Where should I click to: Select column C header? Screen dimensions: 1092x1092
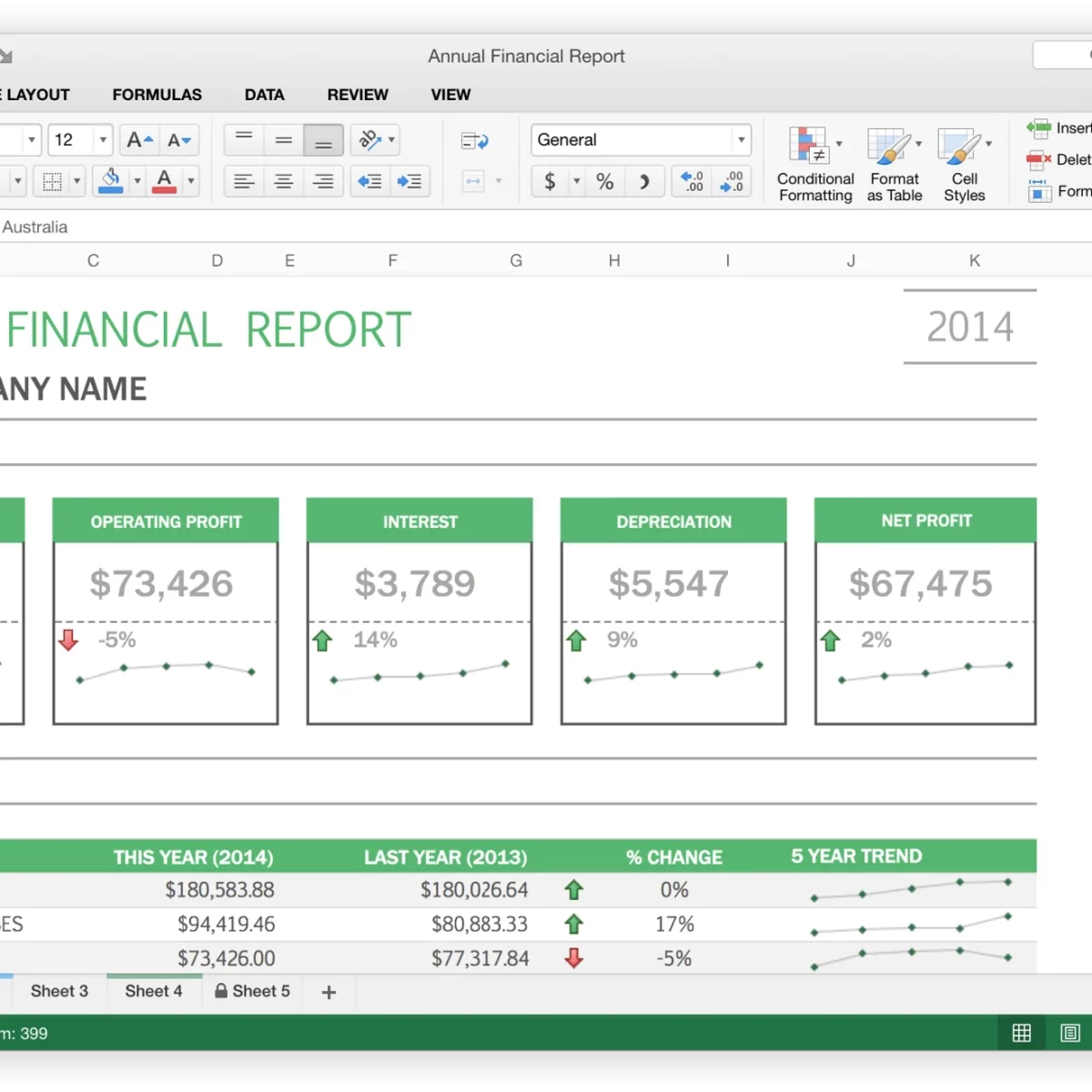[x=93, y=260]
